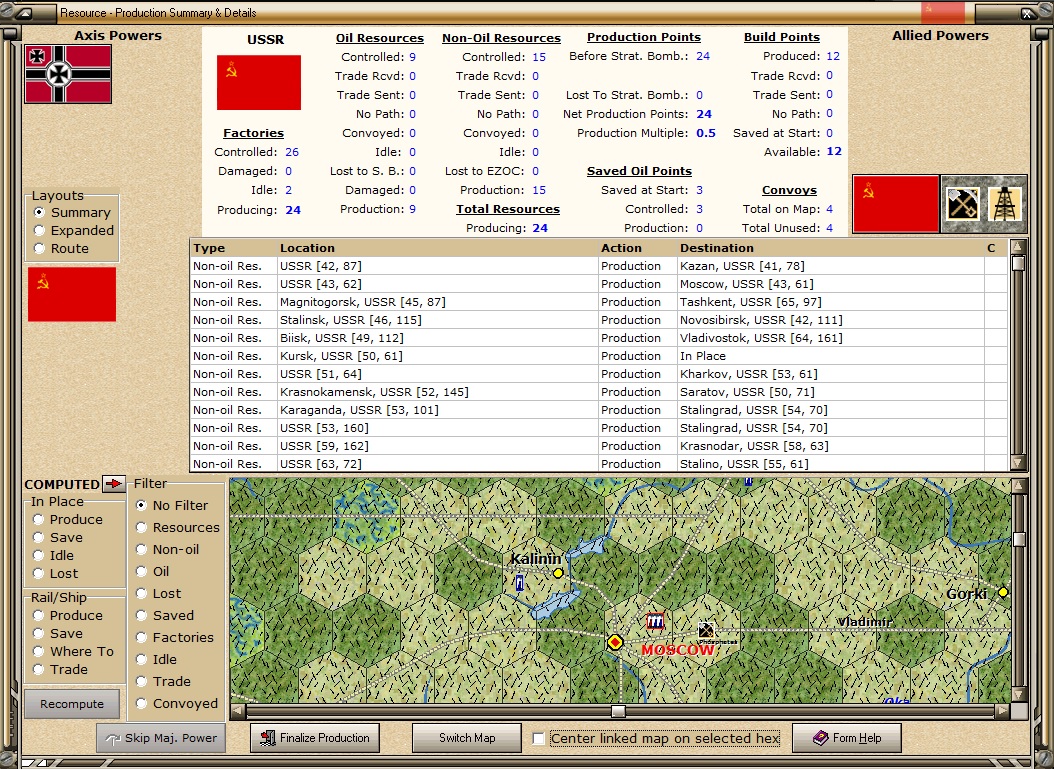Click the Recompute button
Viewport: 1054px width, 769px height.
[72, 704]
